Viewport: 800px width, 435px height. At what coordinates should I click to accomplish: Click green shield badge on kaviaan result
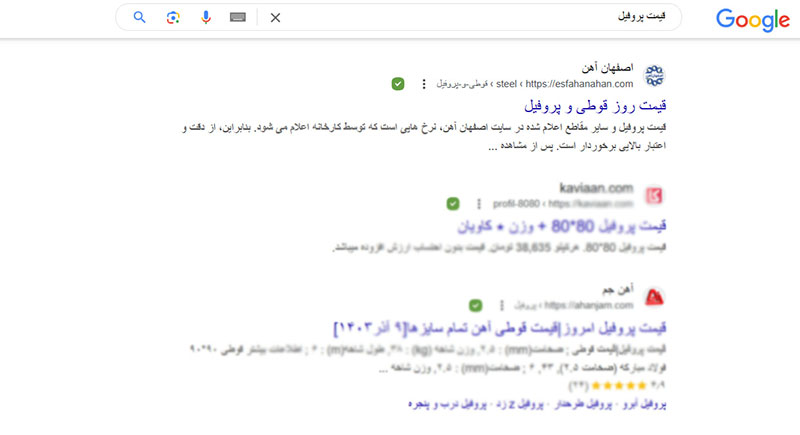coord(453,204)
